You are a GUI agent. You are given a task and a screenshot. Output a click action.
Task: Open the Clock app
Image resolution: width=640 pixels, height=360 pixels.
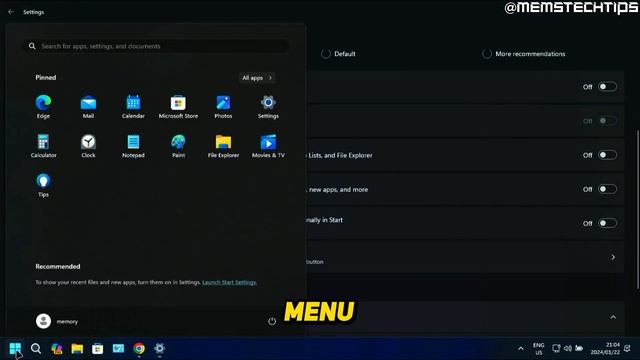point(88,146)
